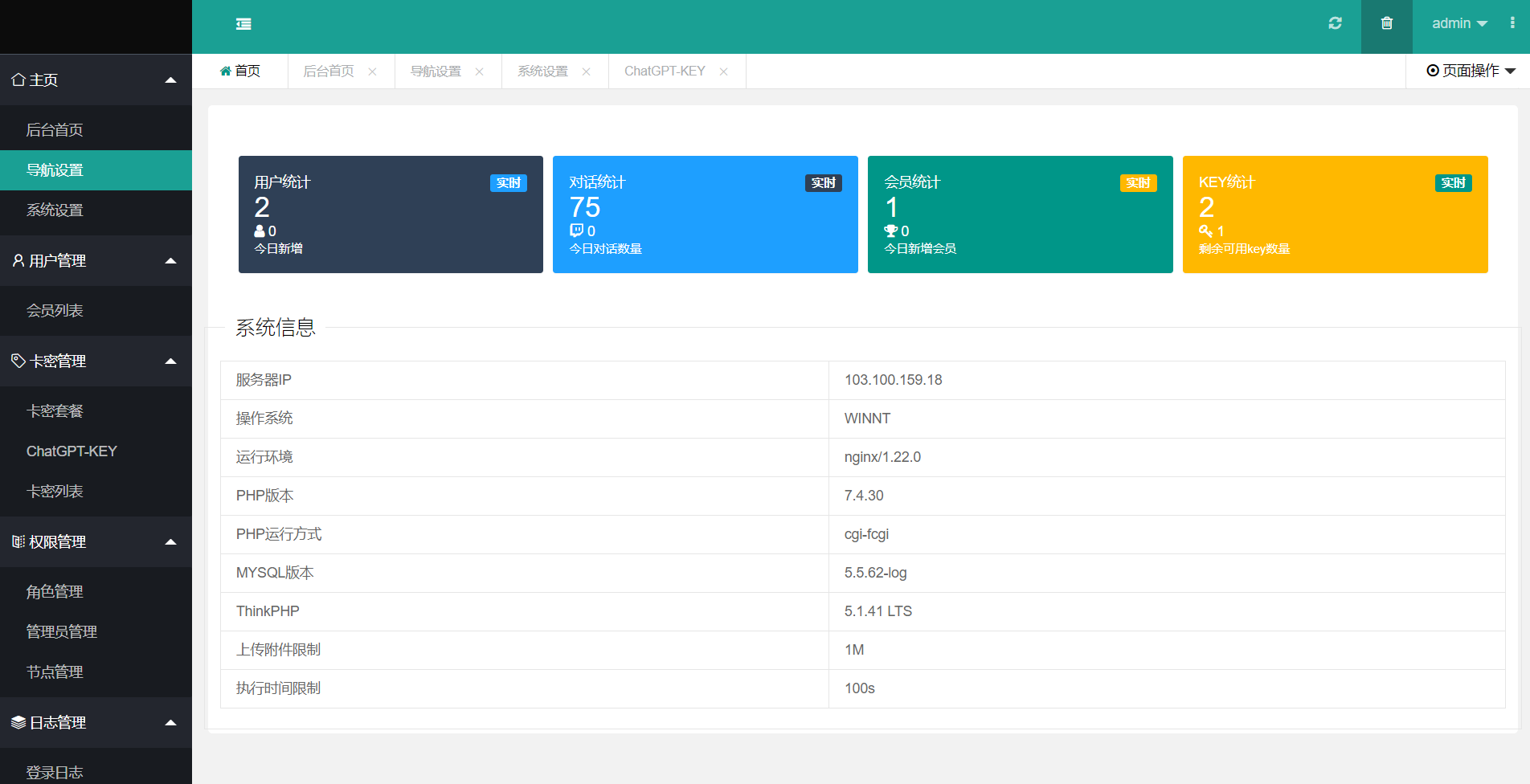The image size is (1530, 784).
Task: Open 管理员管理 in the sidebar
Action: 96,632
